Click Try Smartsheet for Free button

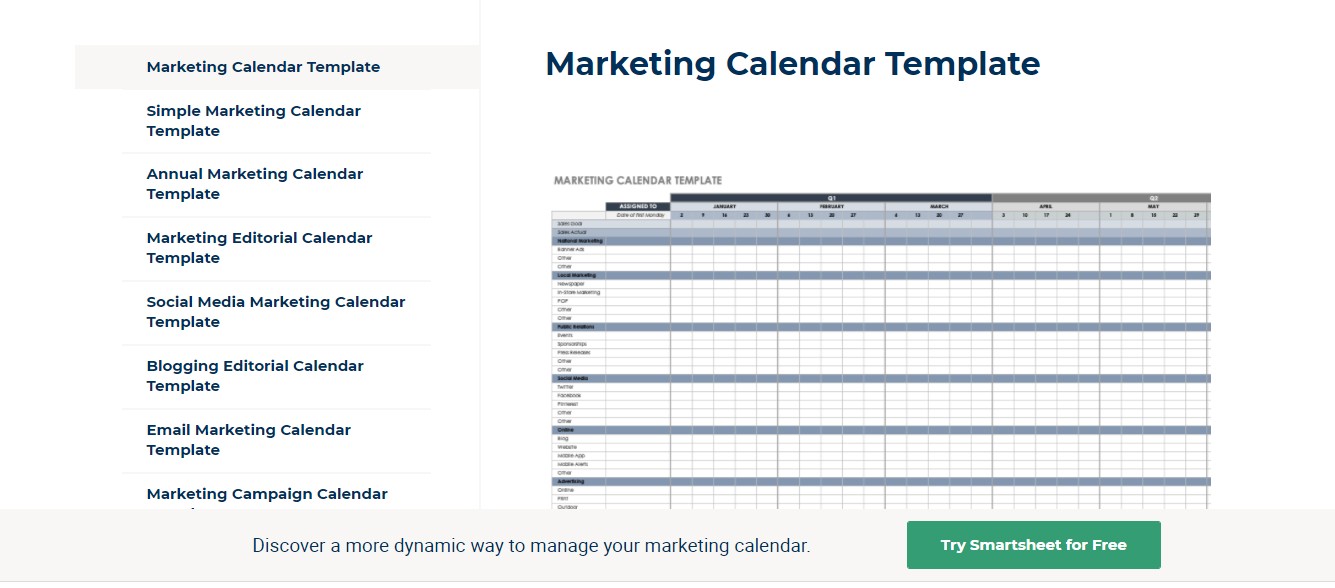tap(1033, 545)
